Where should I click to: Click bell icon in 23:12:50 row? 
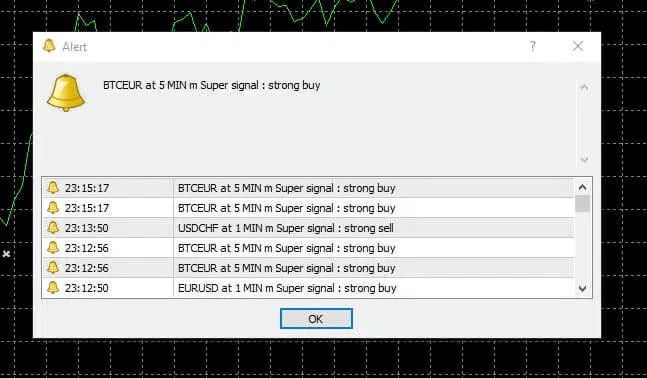click(53, 287)
